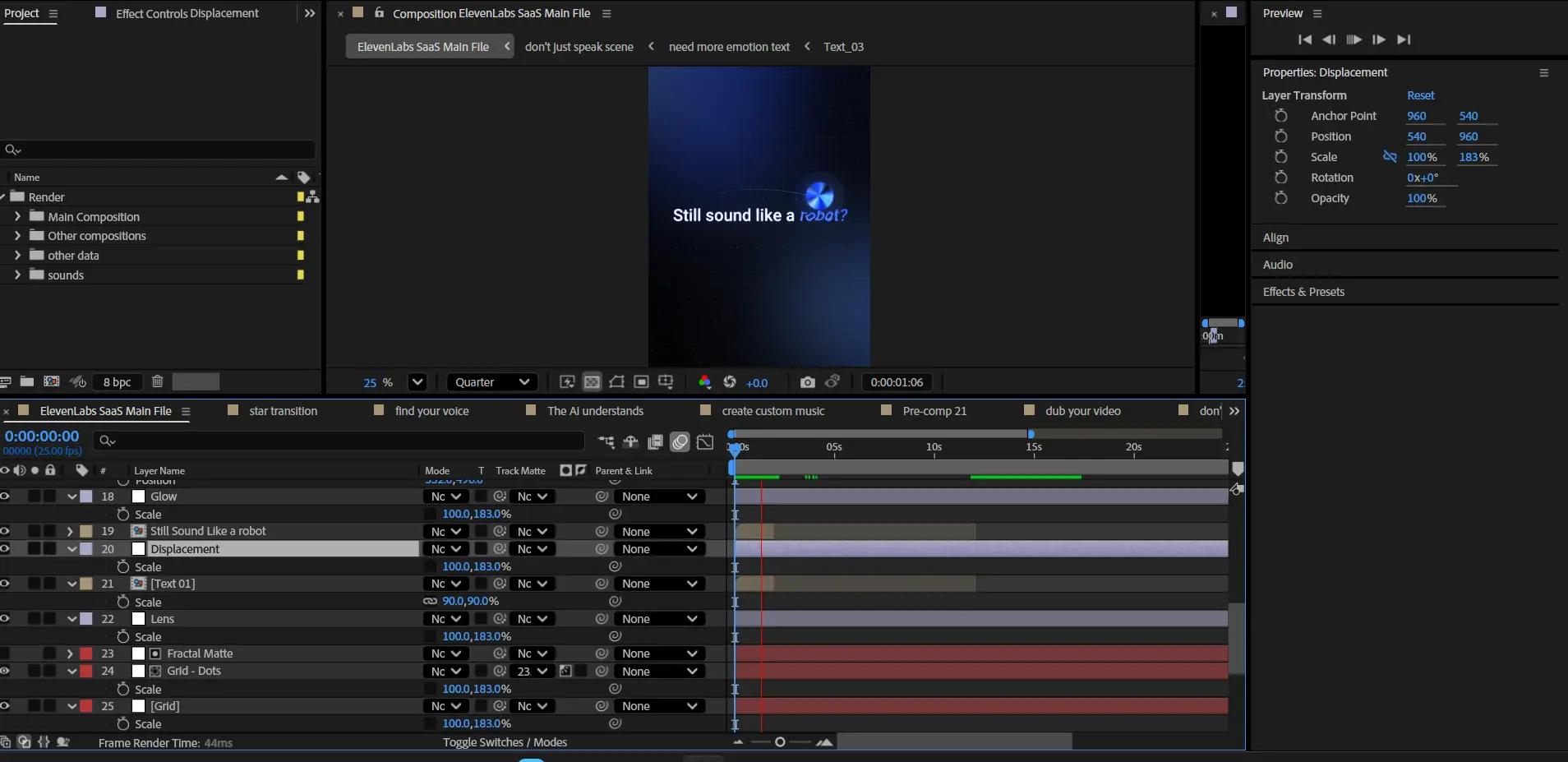Click the delete trash icon in Project panel
The height and width of the screenshot is (762, 1568).
click(x=158, y=381)
